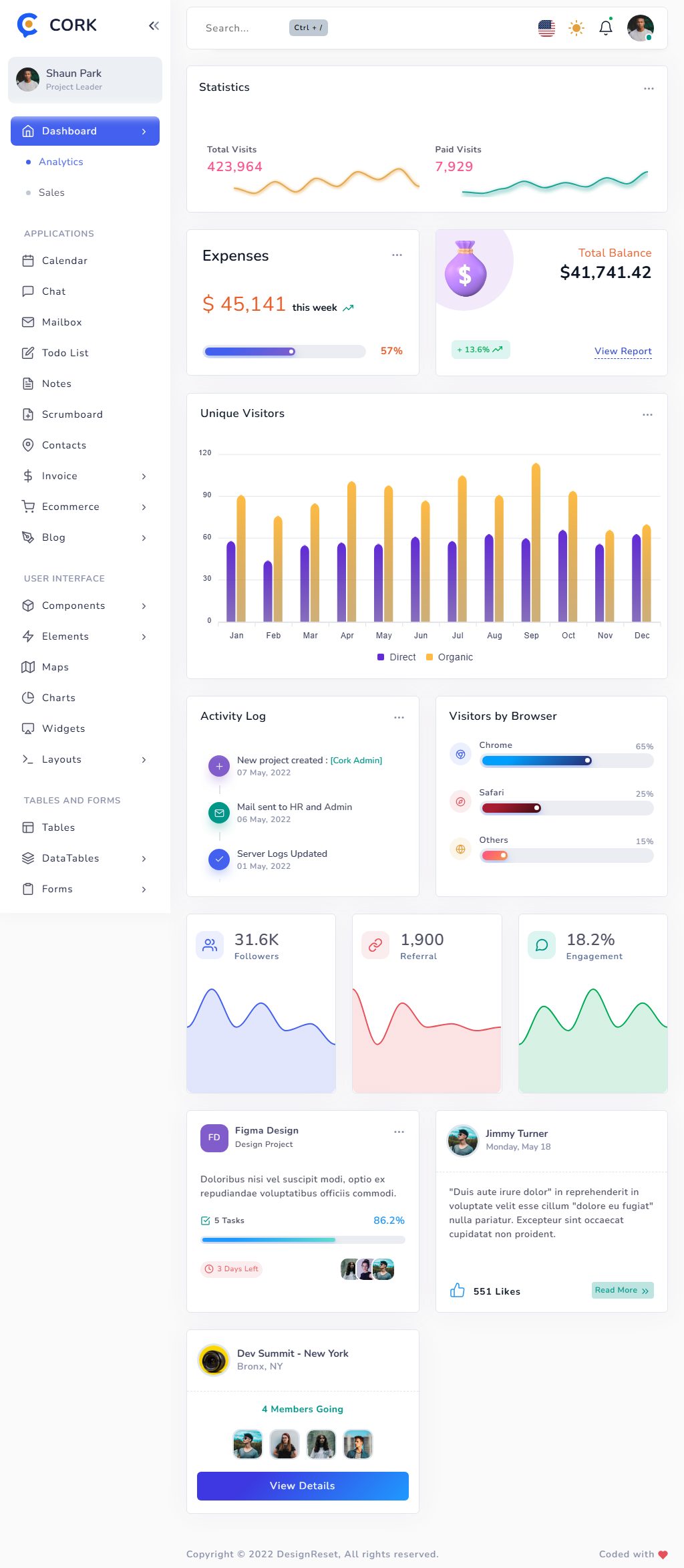Screen dimensions: 684x1568
Task: Click the FD Figma Design badge
Action: click(214, 1138)
